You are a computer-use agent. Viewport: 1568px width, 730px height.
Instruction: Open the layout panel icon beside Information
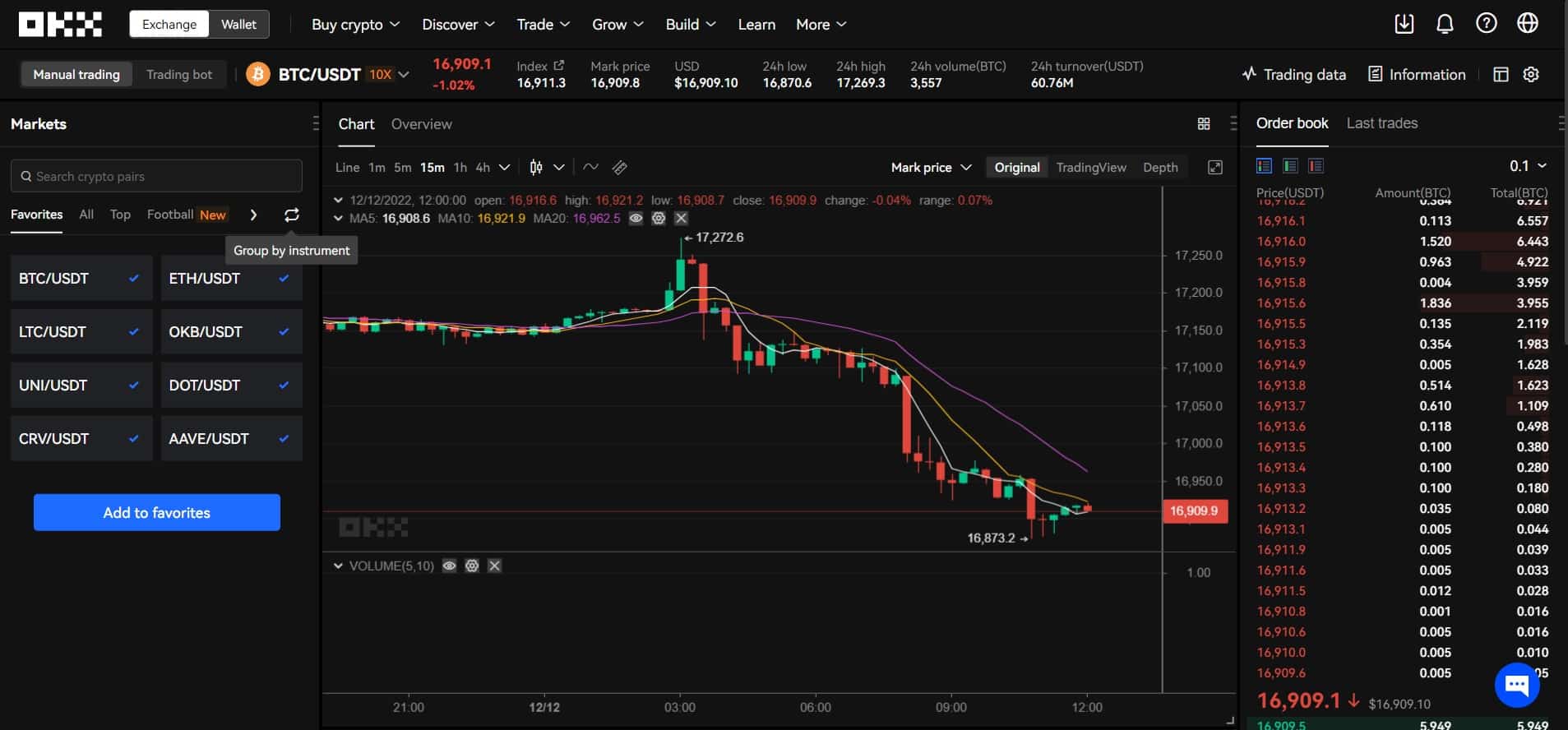[1501, 75]
